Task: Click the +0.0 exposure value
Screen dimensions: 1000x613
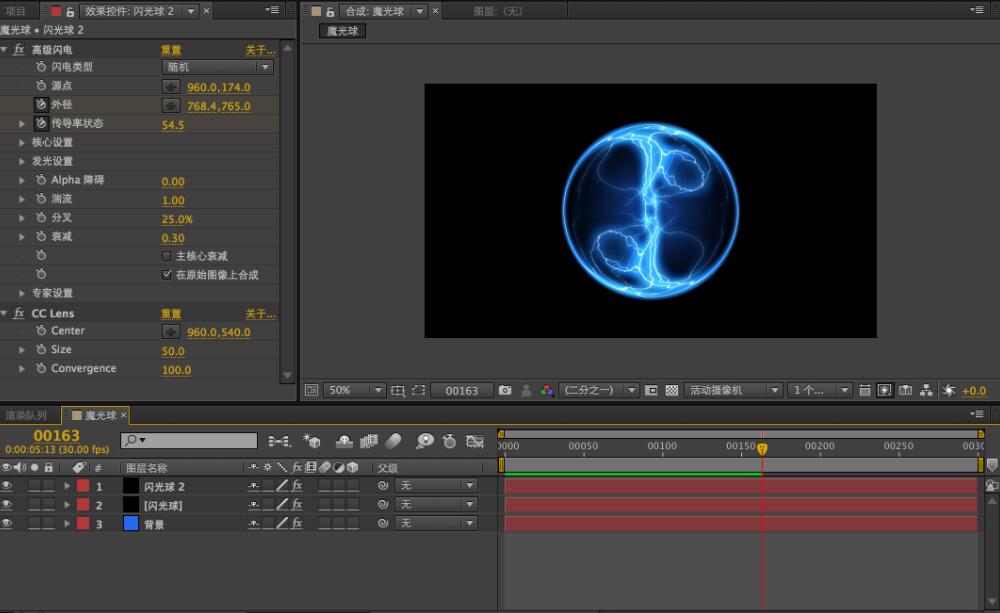Action: click(x=974, y=390)
